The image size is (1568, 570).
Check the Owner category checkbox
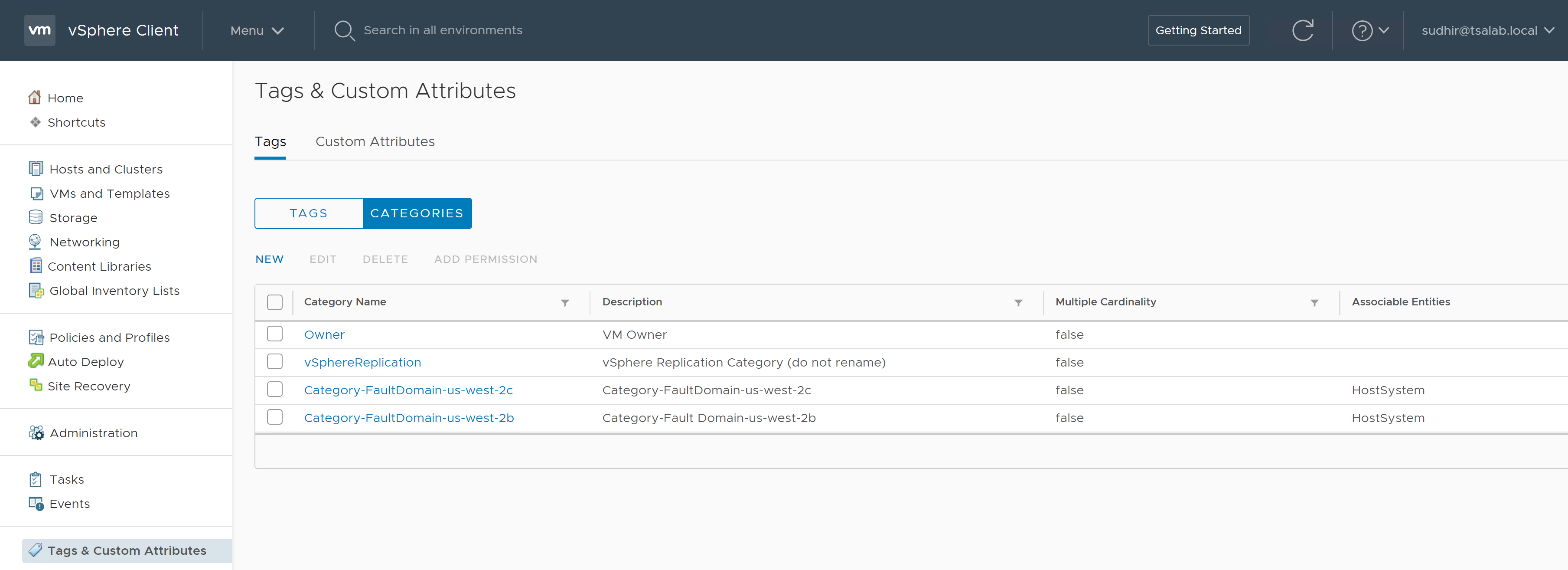pos(274,334)
